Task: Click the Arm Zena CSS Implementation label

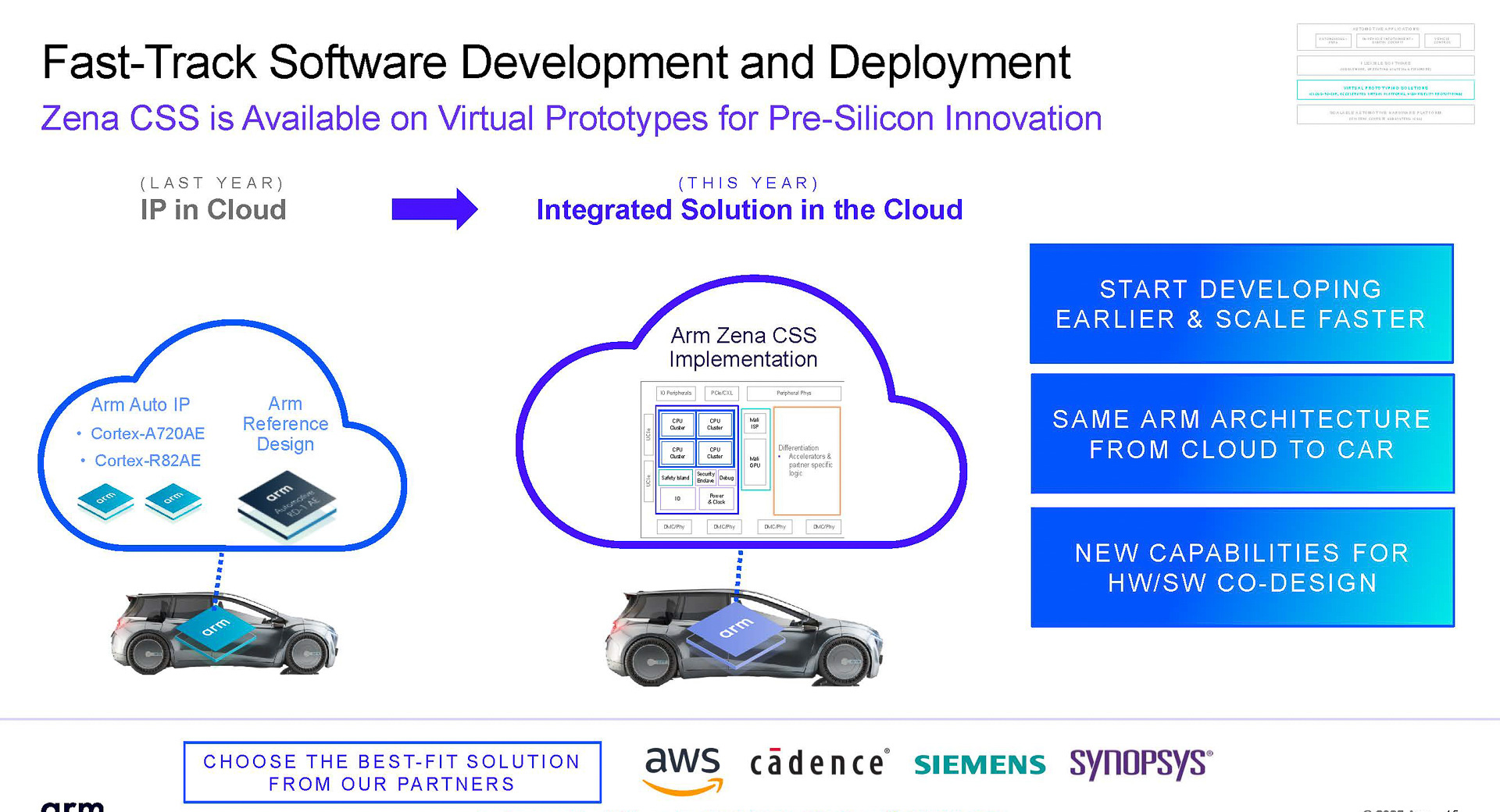Action: click(x=743, y=347)
